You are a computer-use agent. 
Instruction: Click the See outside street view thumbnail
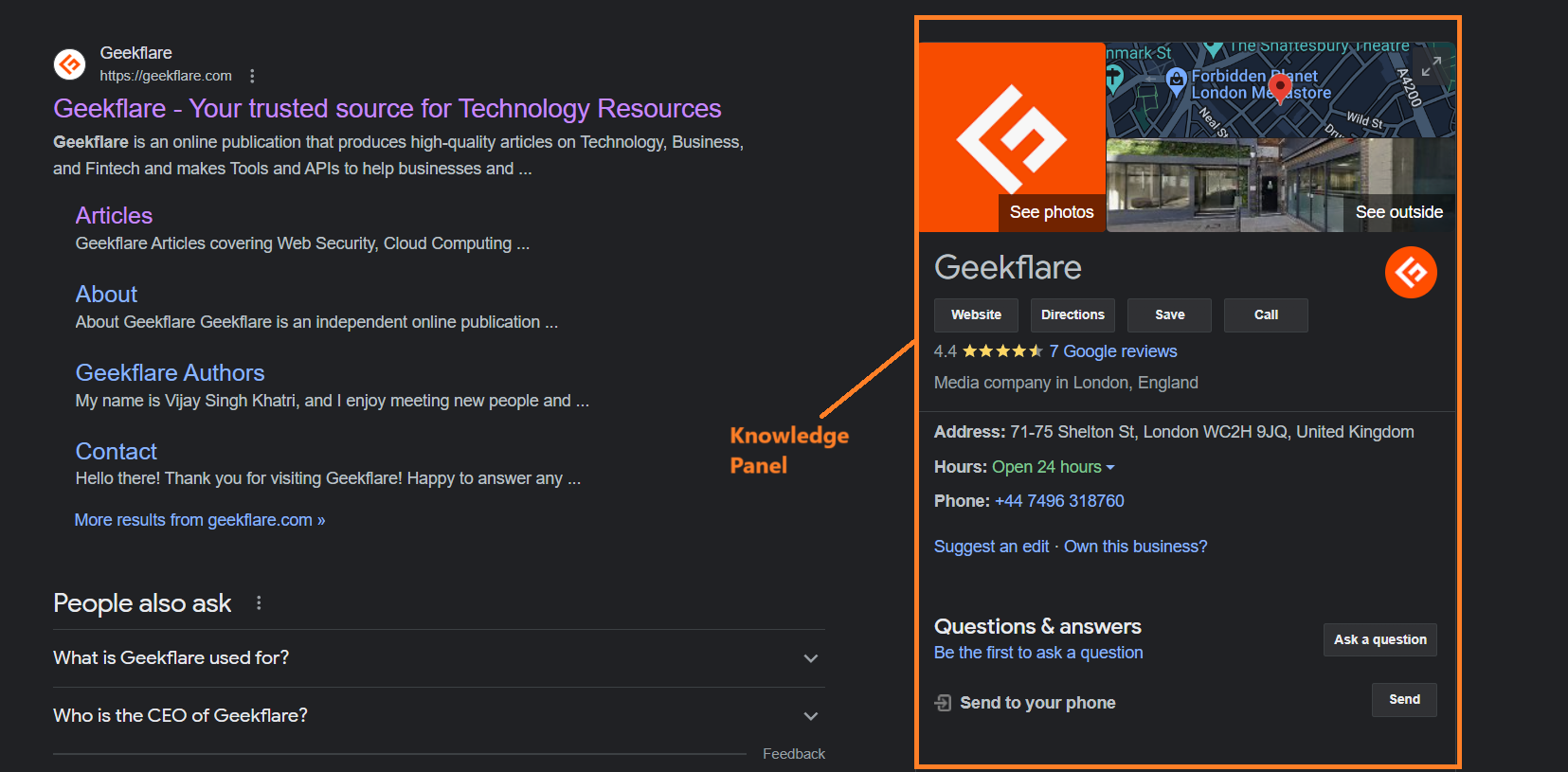(1281, 185)
